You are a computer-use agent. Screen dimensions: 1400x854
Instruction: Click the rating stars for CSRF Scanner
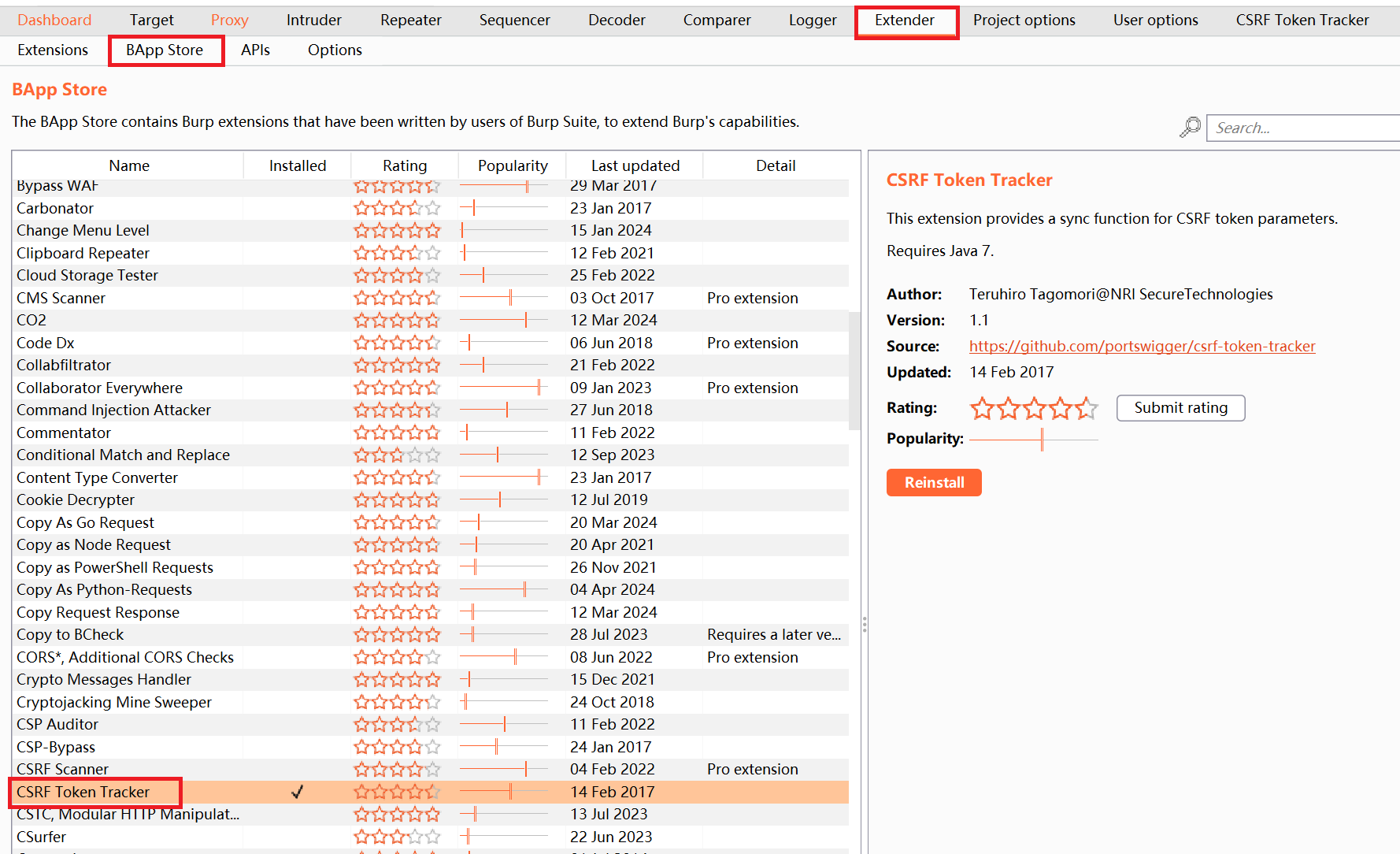397,769
